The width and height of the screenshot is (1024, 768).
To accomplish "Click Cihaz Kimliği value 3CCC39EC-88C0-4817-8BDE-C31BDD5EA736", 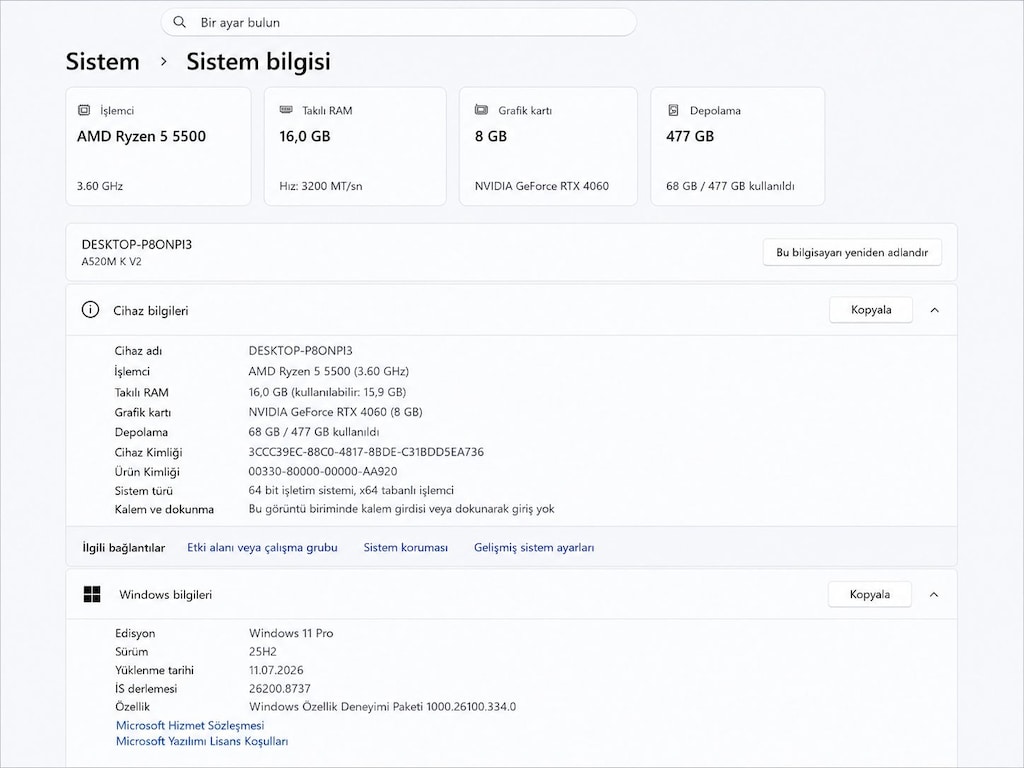I will point(366,452).
